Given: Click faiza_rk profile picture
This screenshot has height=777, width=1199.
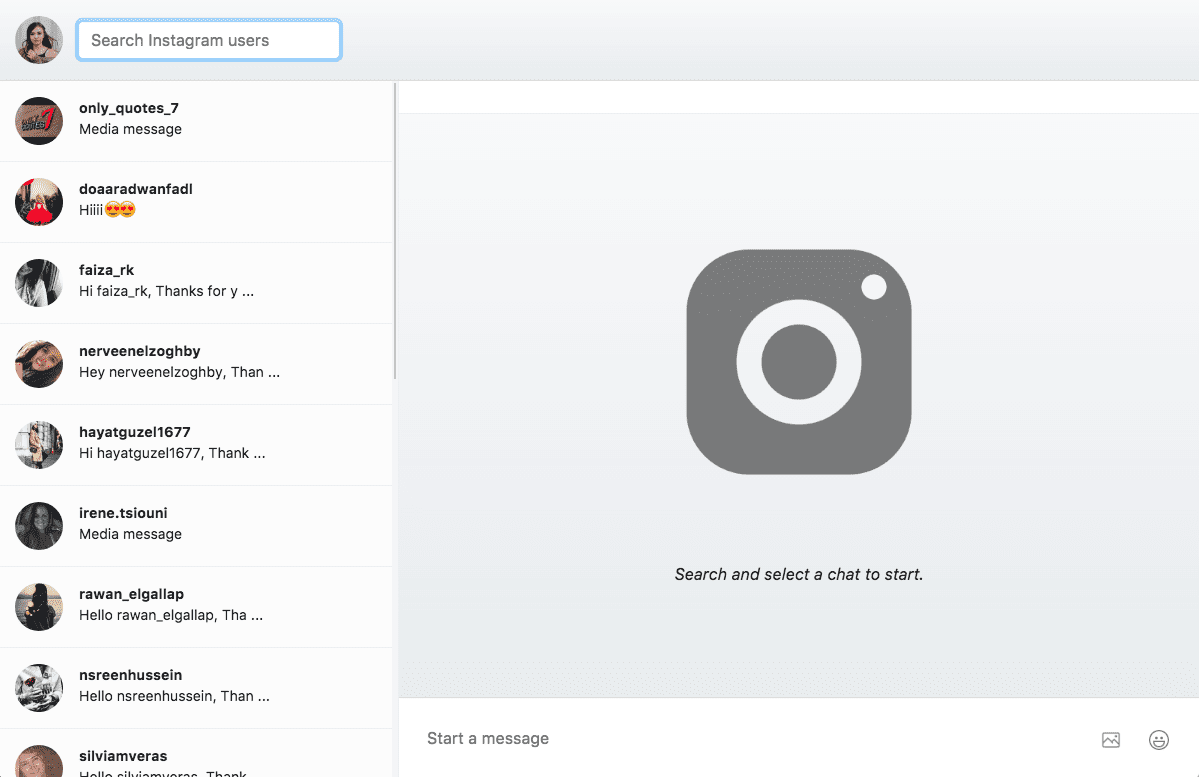Looking at the screenshot, I should (39, 283).
